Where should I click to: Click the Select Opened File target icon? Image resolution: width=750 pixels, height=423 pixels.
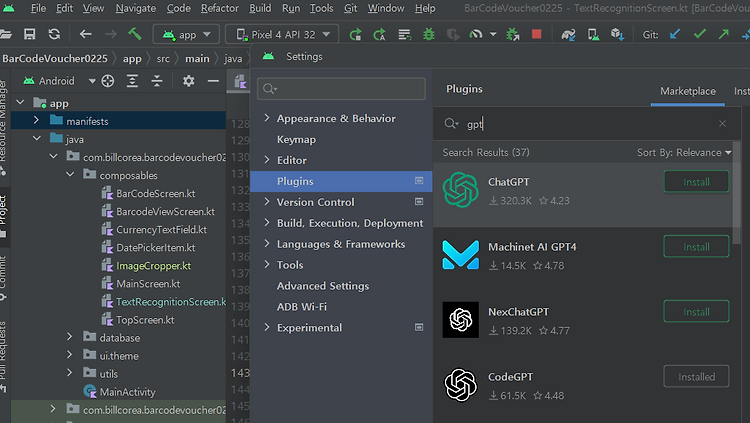pyautogui.click(x=108, y=81)
